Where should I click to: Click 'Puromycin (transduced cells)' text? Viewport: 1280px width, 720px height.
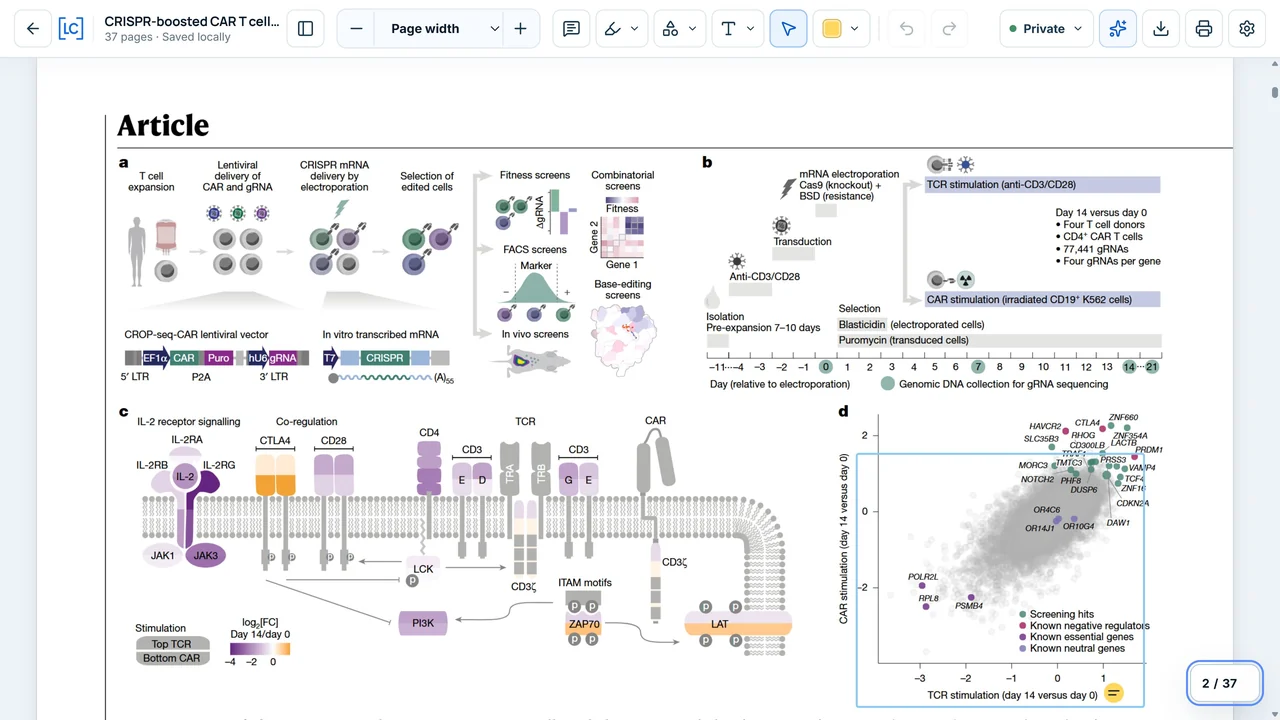point(904,340)
